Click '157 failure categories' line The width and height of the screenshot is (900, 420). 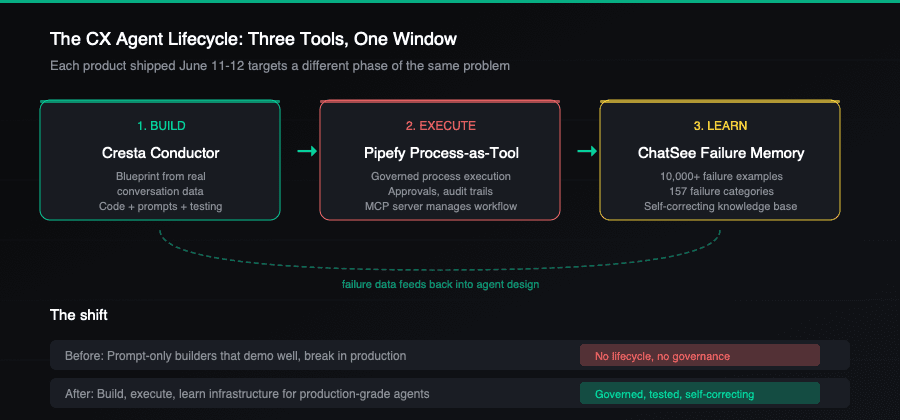[x=721, y=192]
